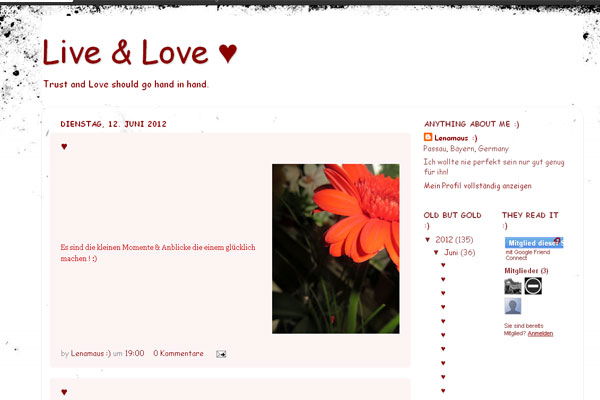600x400 pixels.
Task: Open the Live & Love blog title
Action: pos(140,52)
